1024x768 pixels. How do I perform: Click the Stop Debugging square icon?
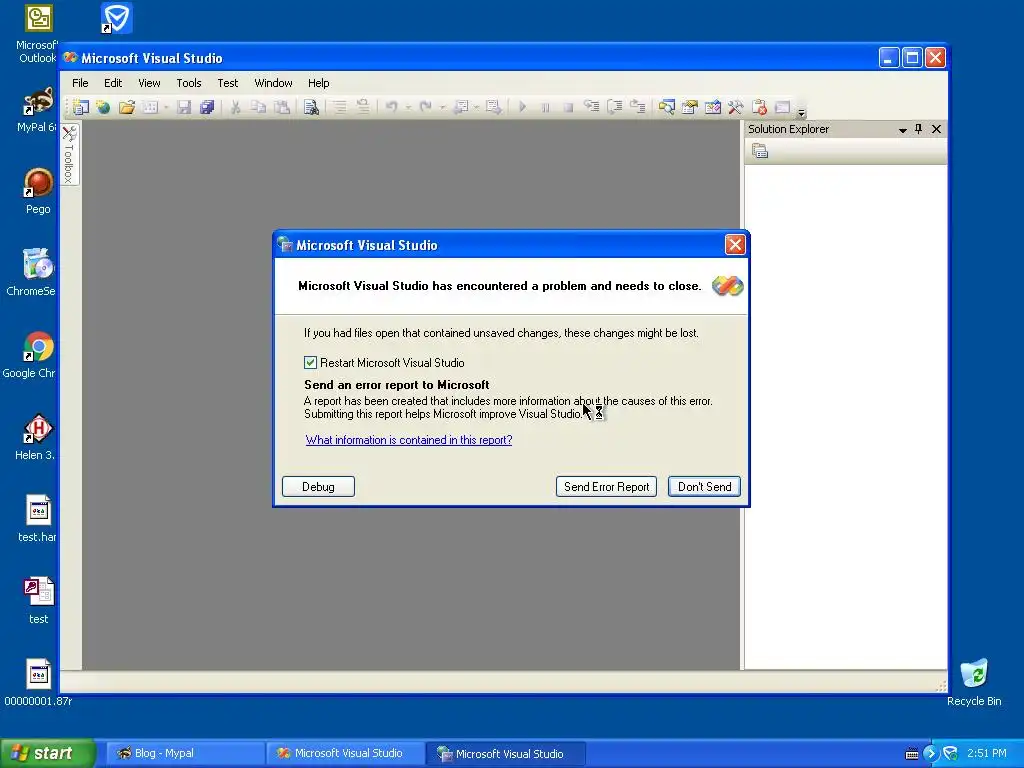[x=568, y=107]
